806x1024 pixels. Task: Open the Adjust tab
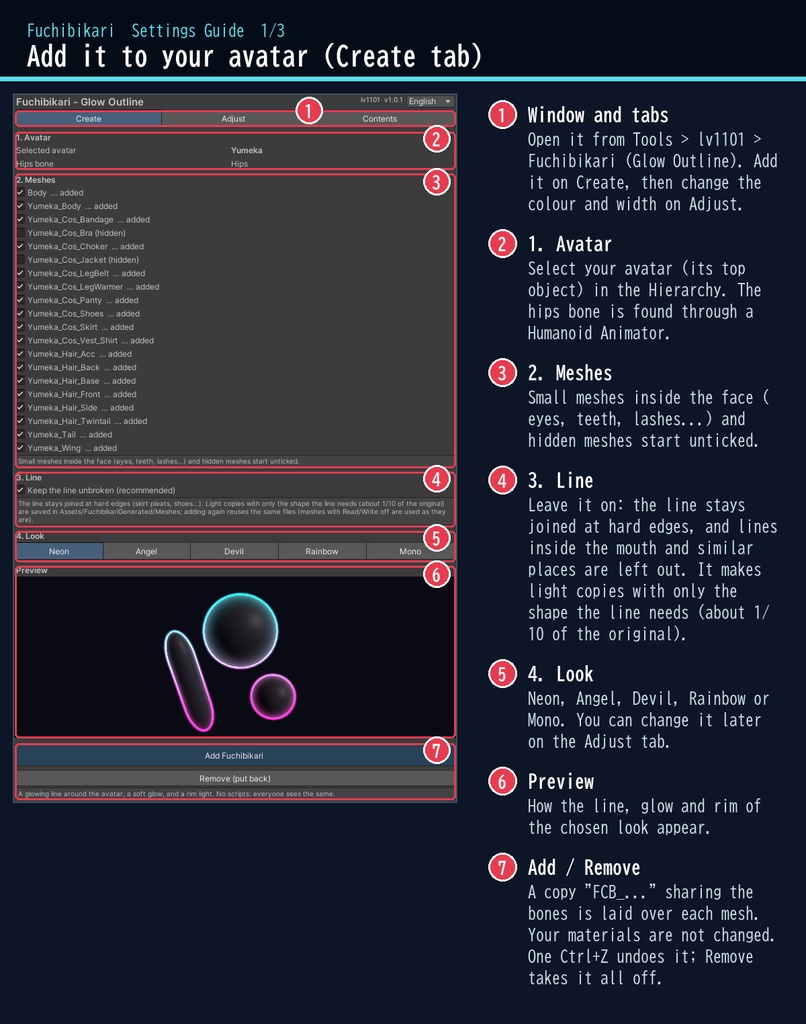click(233, 119)
